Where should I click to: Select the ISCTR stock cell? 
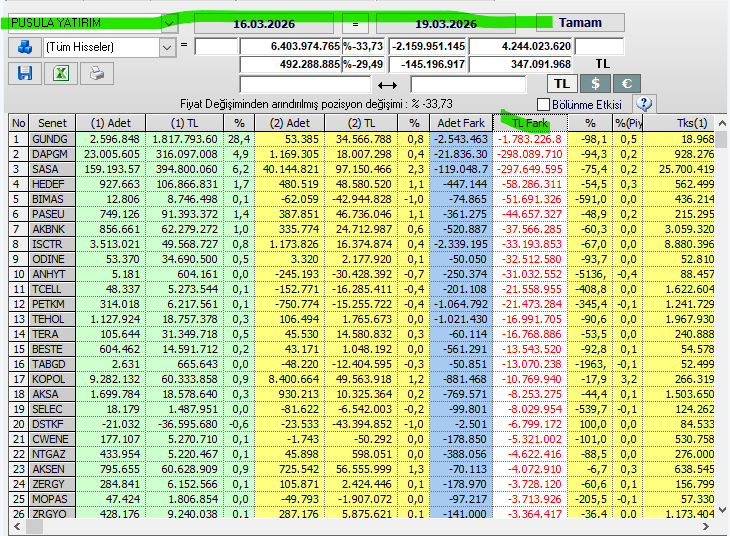pyautogui.click(x=52, y=244)
